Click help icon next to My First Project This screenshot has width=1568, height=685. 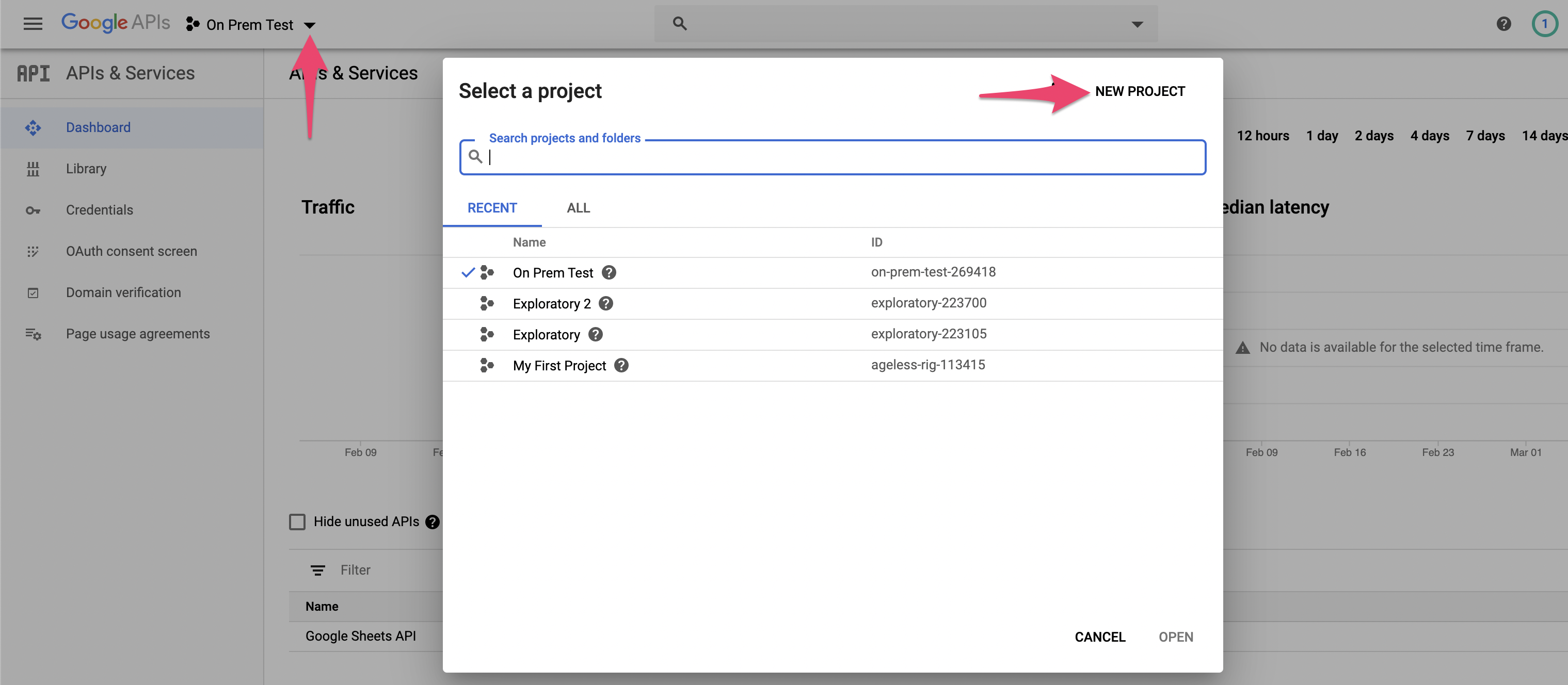click(621, 365)
